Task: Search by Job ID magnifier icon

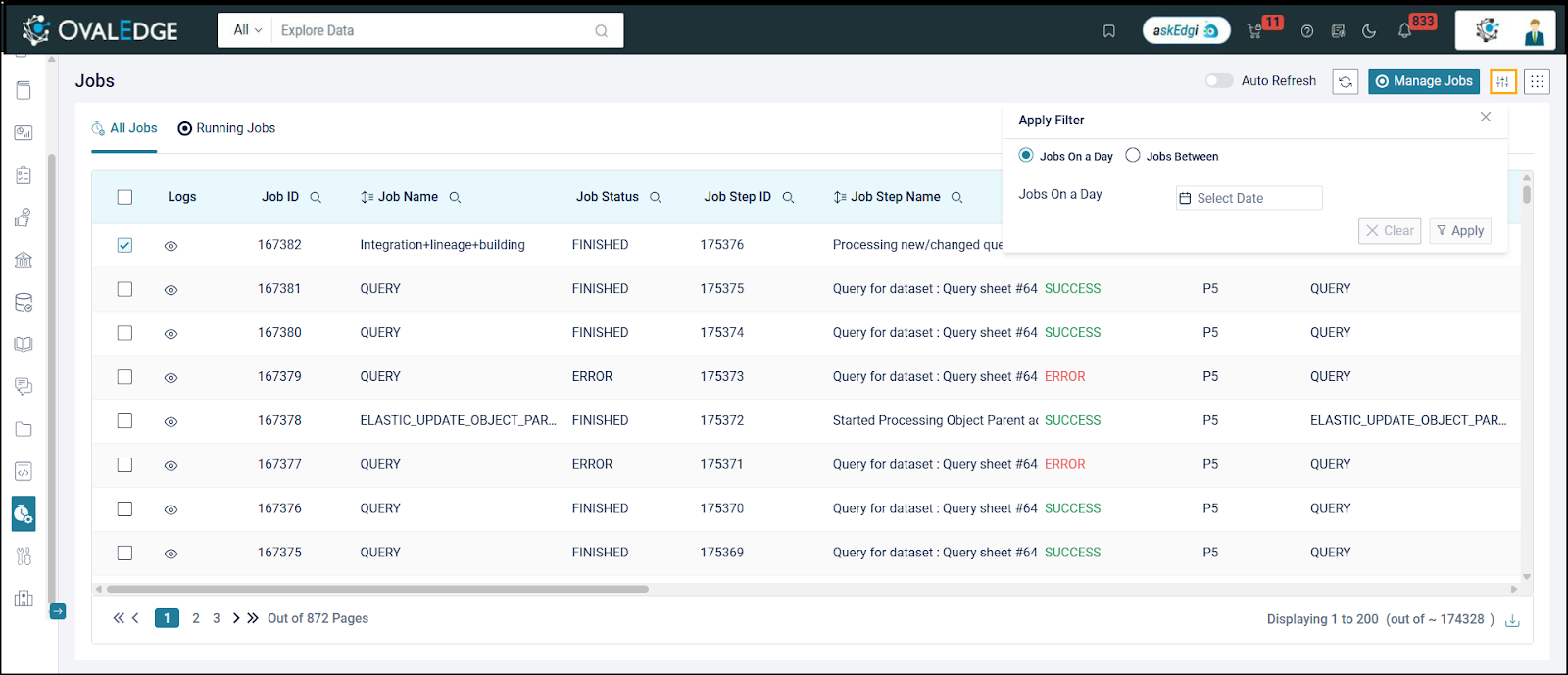Action: pos(316,198)
